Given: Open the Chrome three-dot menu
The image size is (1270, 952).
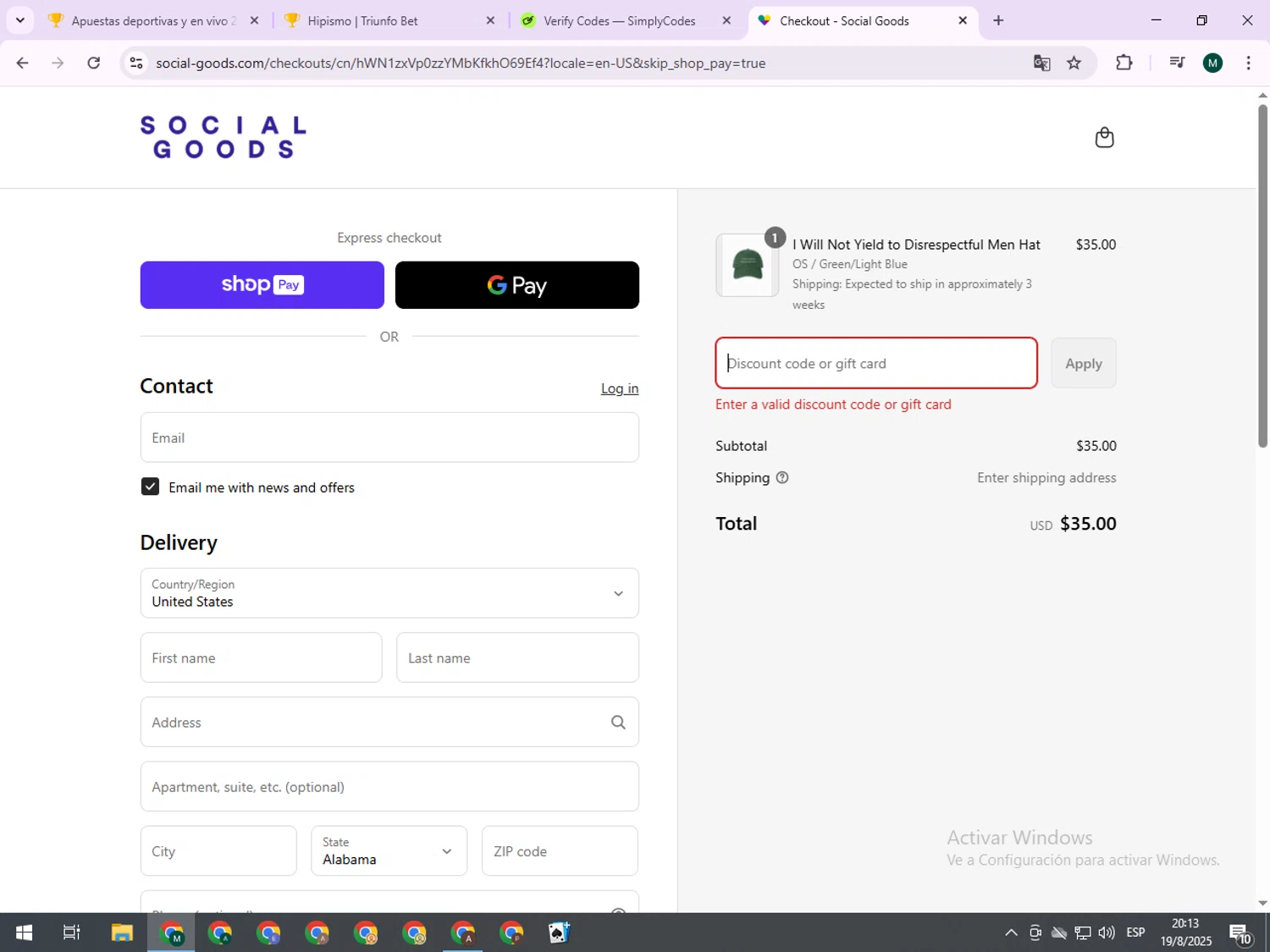Looking at the screenshot, I should click(x=1248, y=63).
